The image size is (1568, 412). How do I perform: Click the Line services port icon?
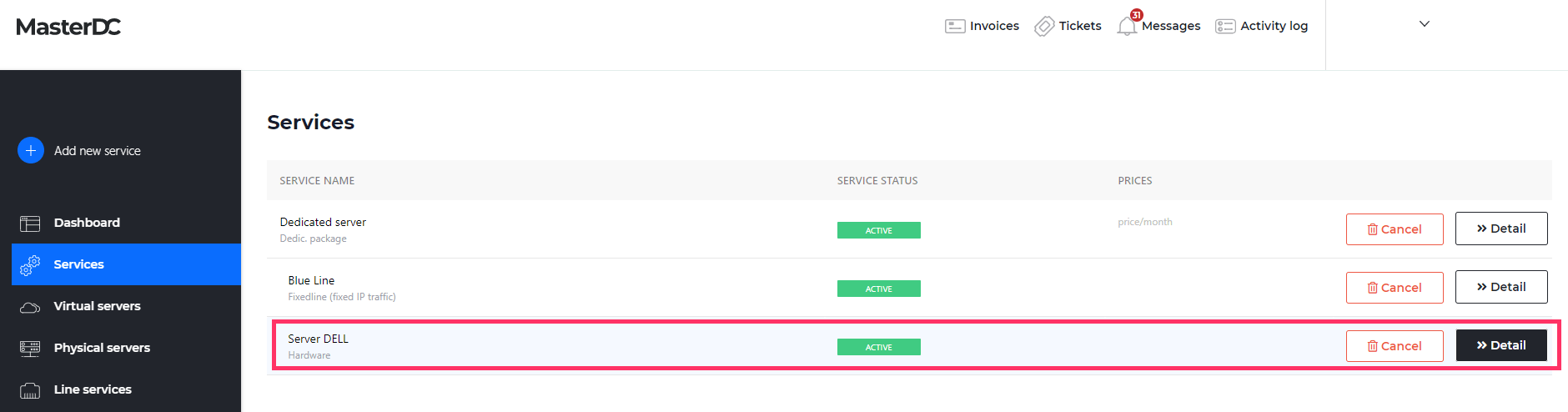coord(30,390)
